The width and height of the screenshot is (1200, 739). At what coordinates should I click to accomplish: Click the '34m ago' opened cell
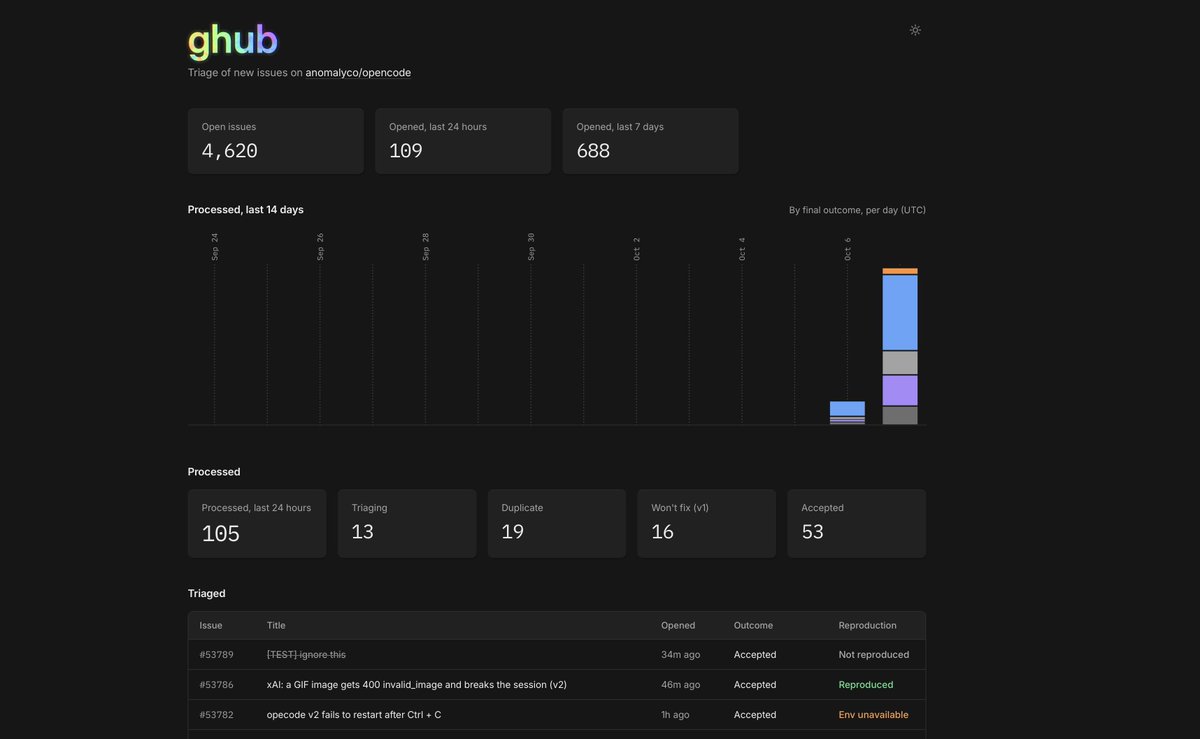[681, 655]
